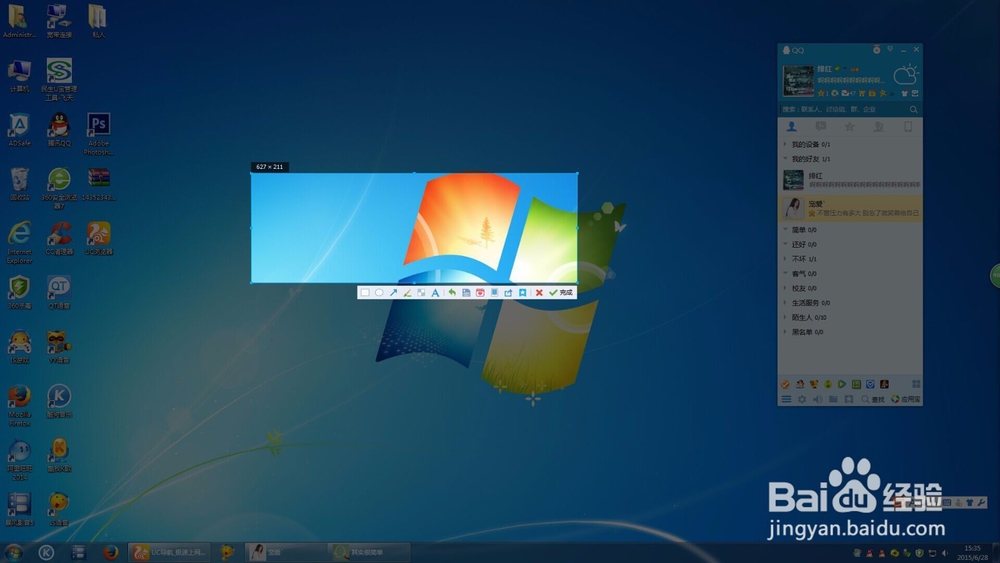Switch to the groups tab in QQ

(879, 126)
